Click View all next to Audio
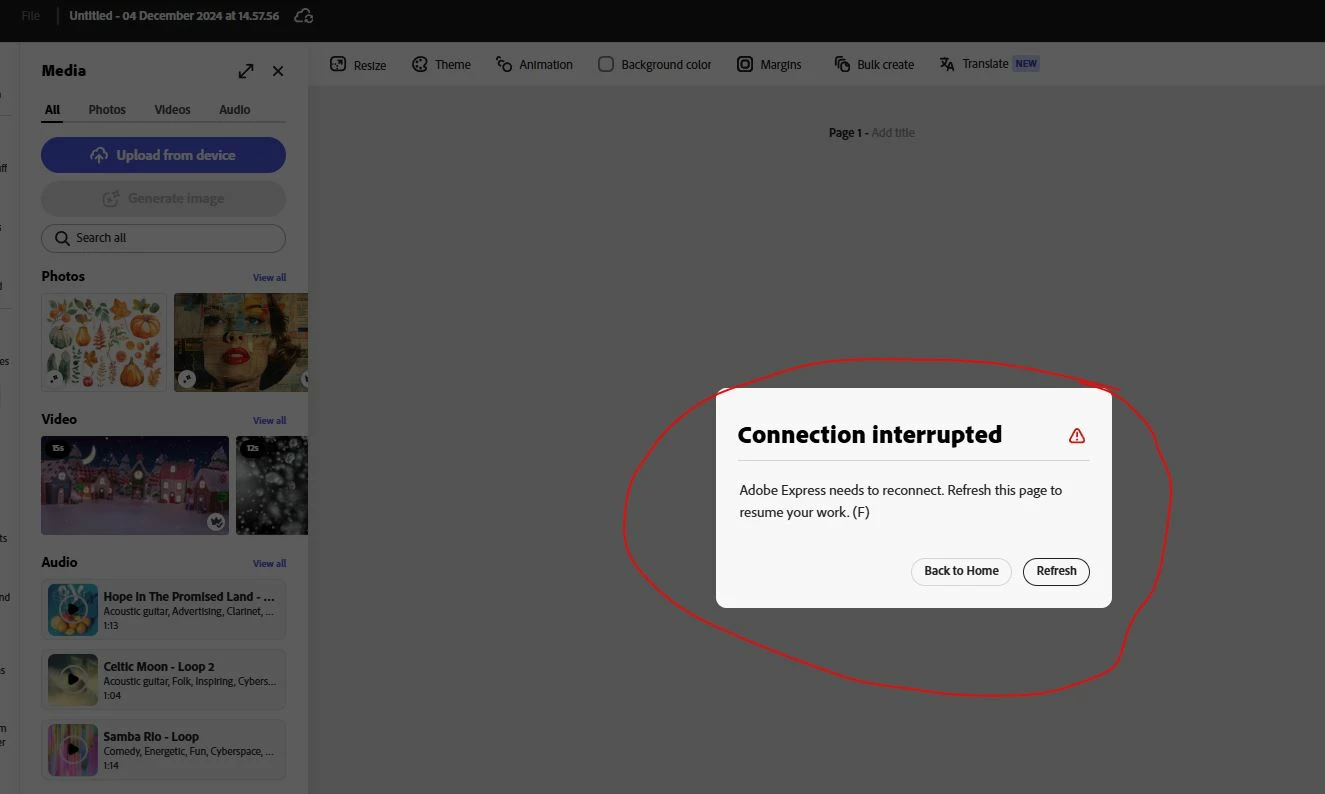Image resolution: width=1325 pixels, height=794 pixels. point(269,563)
